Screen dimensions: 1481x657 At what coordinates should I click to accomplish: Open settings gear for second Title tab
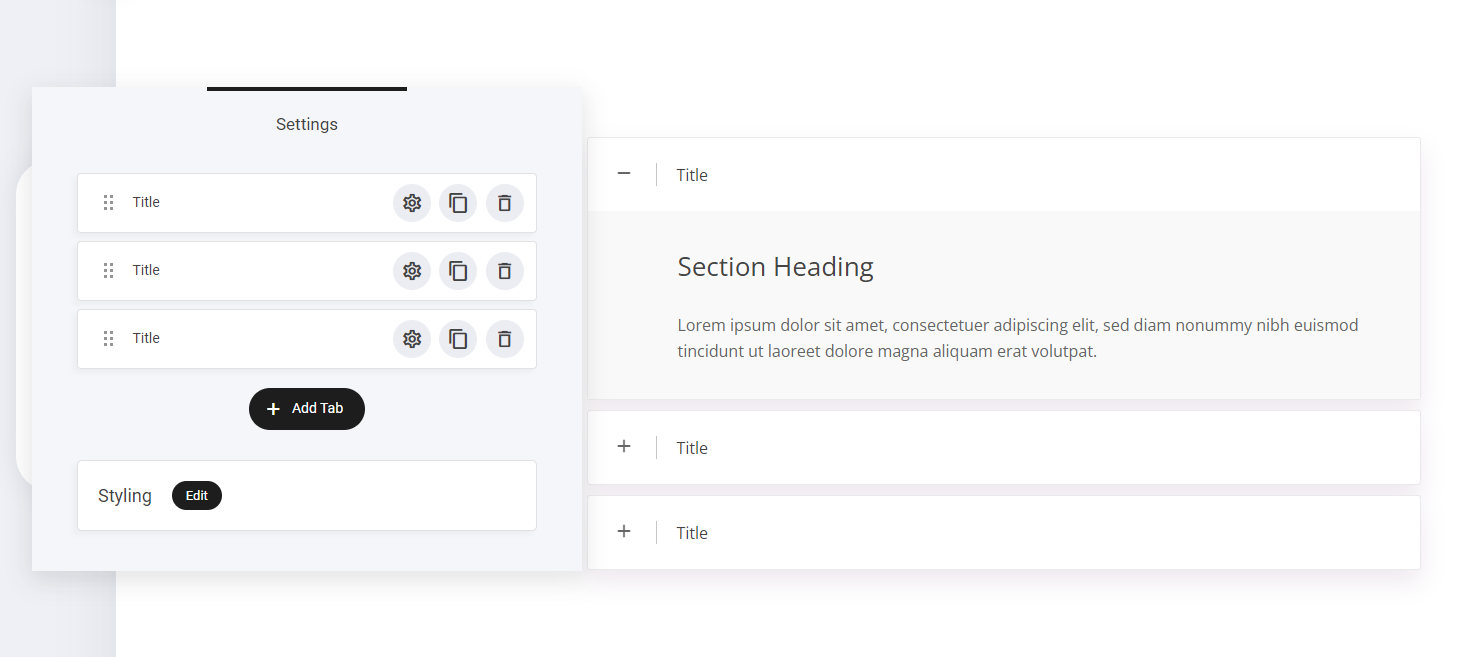click(412, 271)
